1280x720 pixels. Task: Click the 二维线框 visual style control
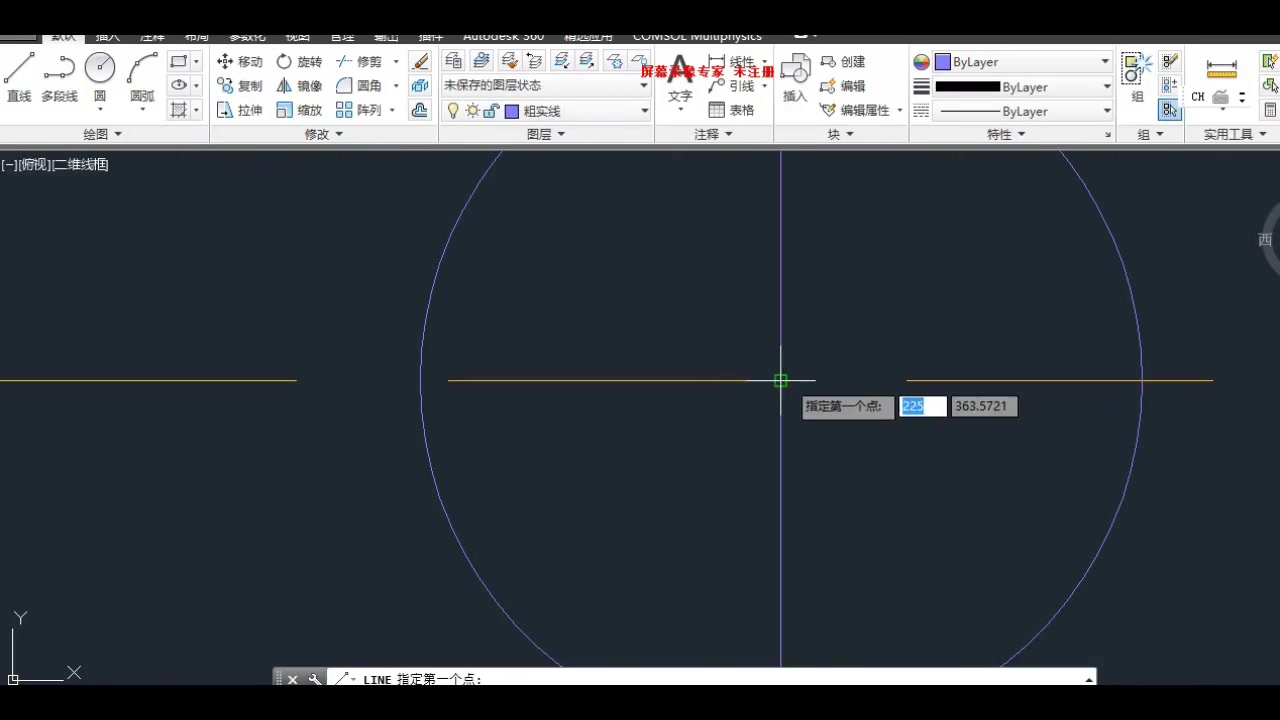click(80, 165)
